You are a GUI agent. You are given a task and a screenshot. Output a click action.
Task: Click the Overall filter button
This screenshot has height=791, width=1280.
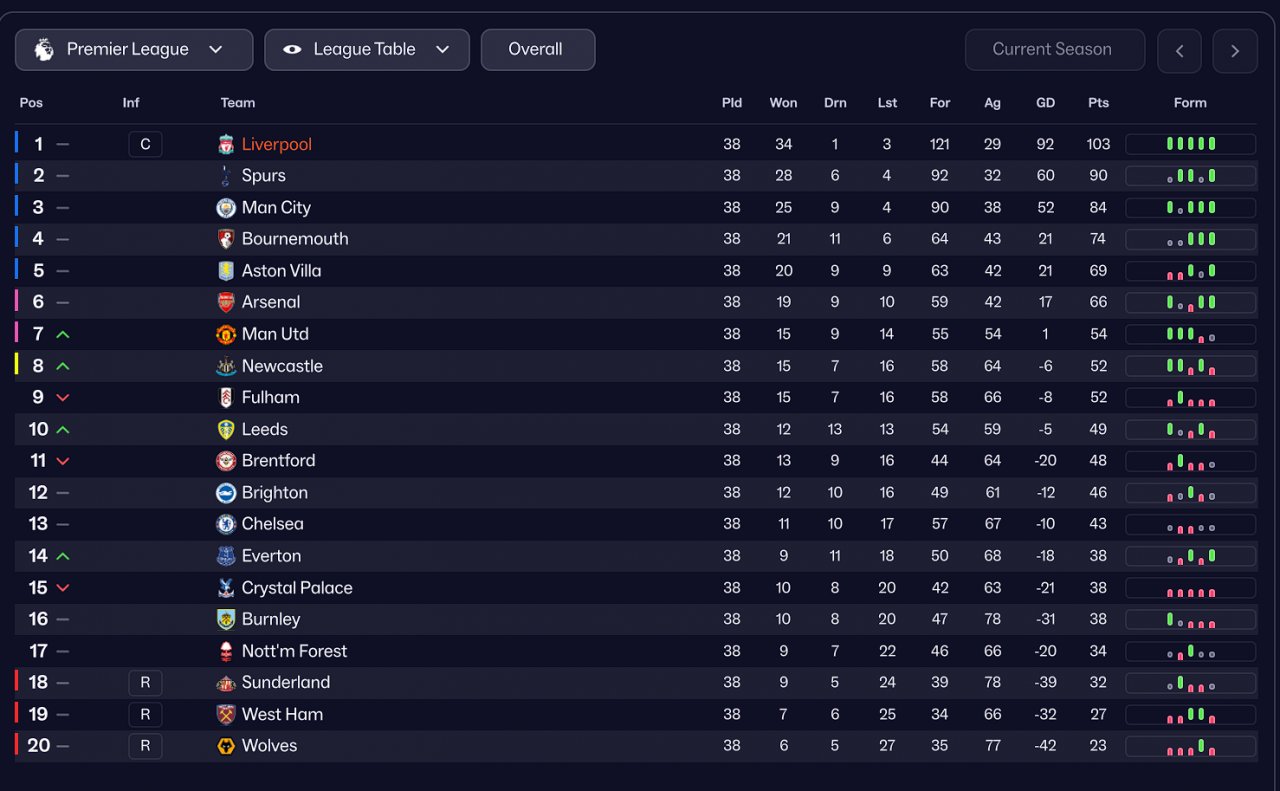coord(537,49)
